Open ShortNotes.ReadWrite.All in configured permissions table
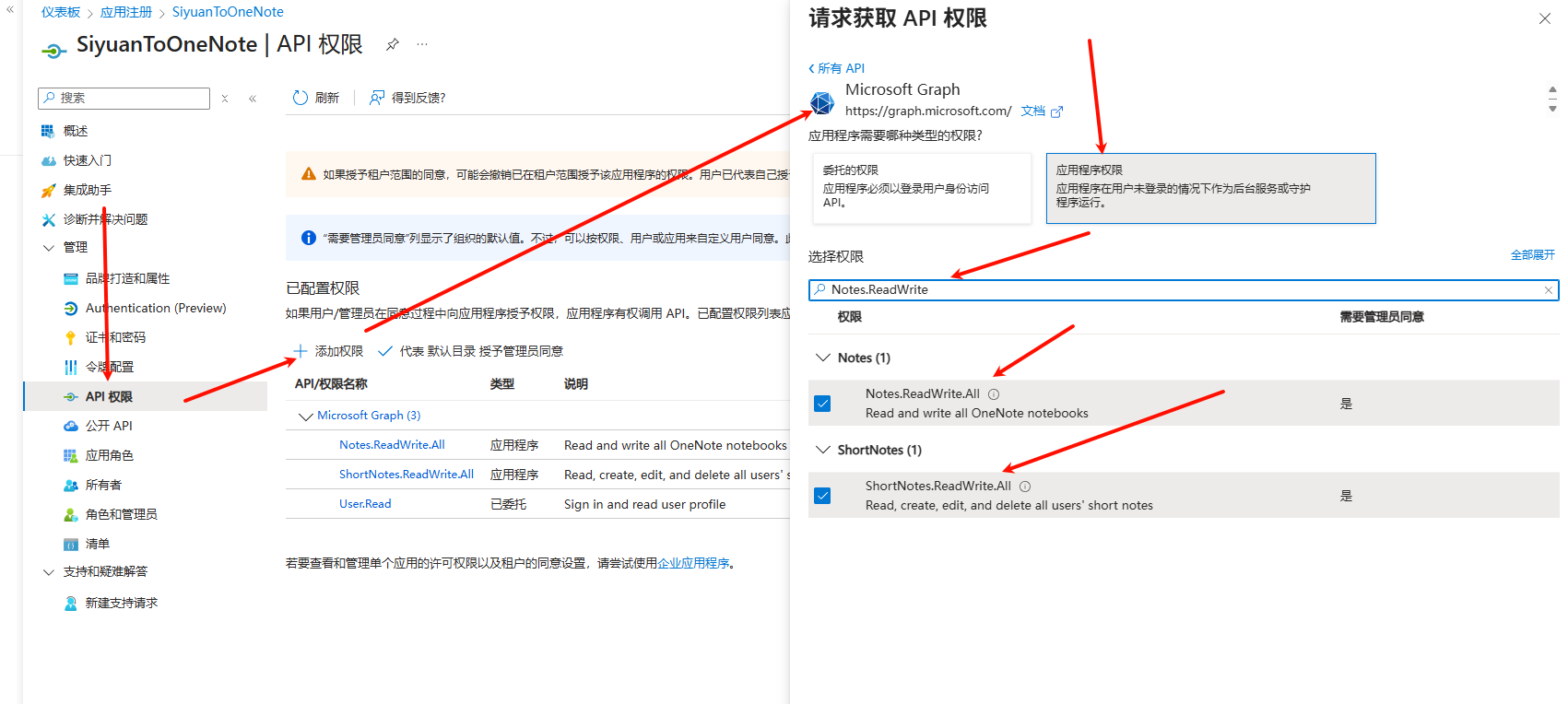Image resolution: width=1568 pixels, height=704 pixels. 407,475
